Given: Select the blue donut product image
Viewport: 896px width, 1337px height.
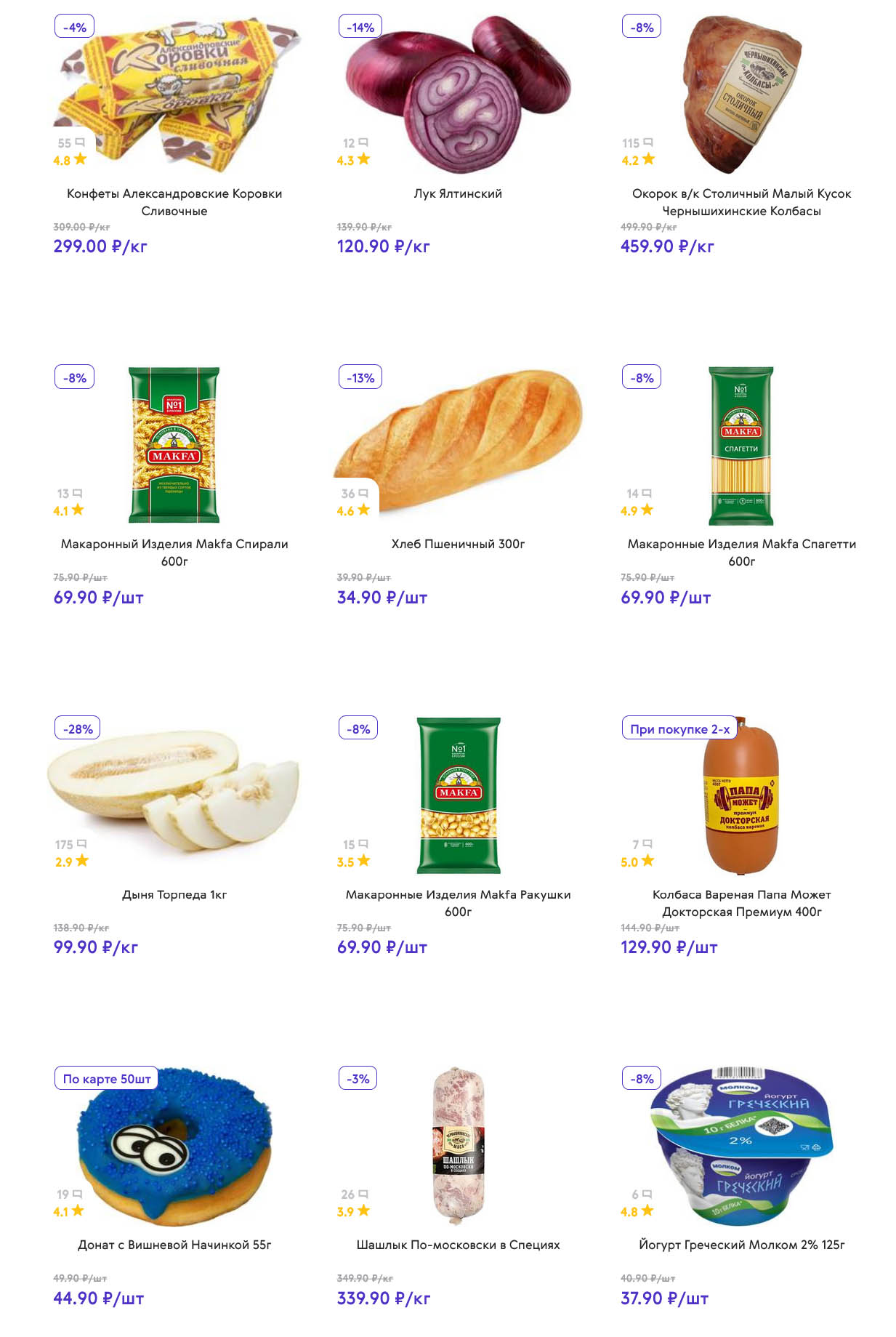Looking at the screenshot, I should click(174, 1146).
